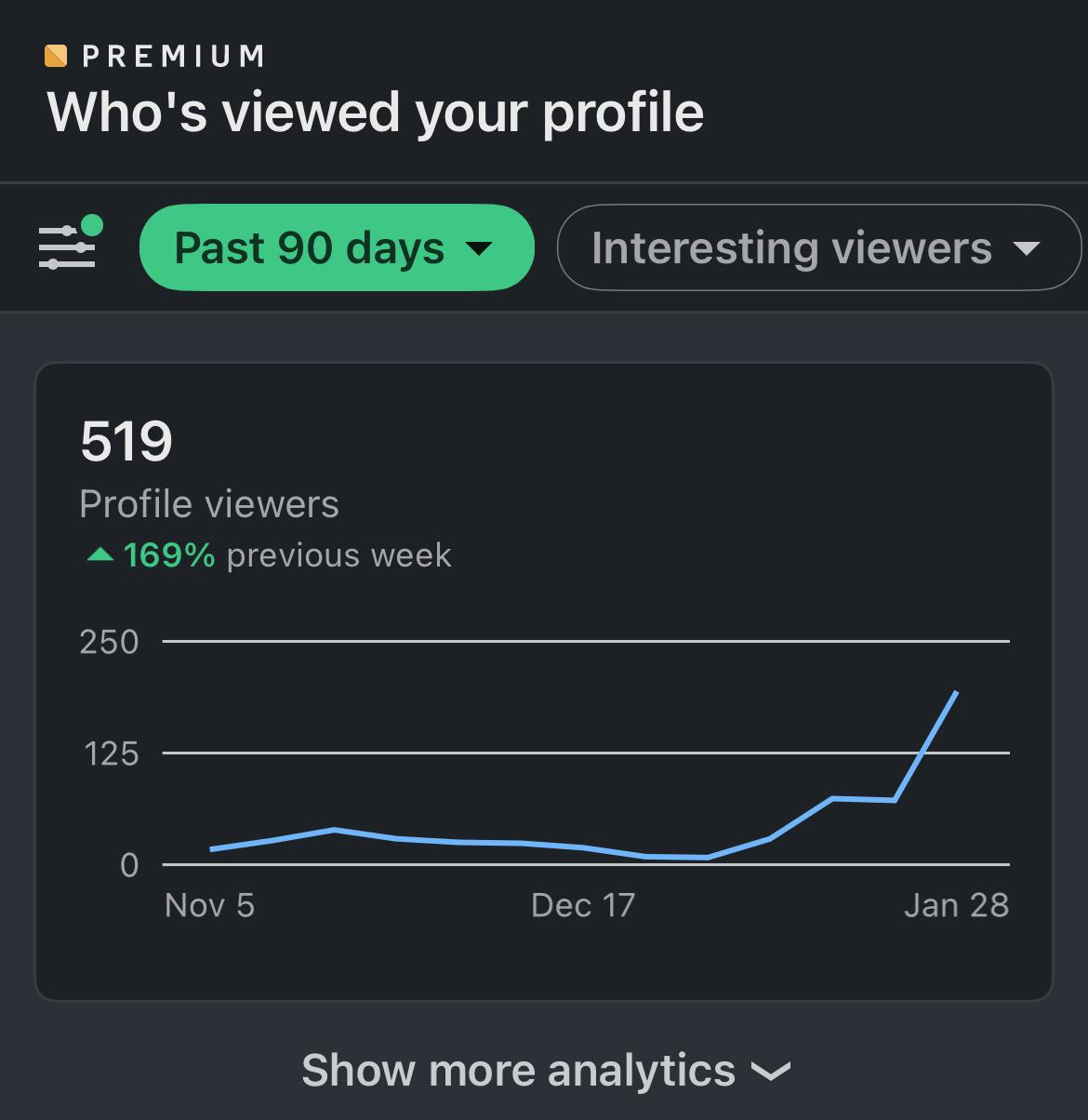Click the Profile viewers label
This screenshot has width=1088, height=1120.
coord(209,504)
